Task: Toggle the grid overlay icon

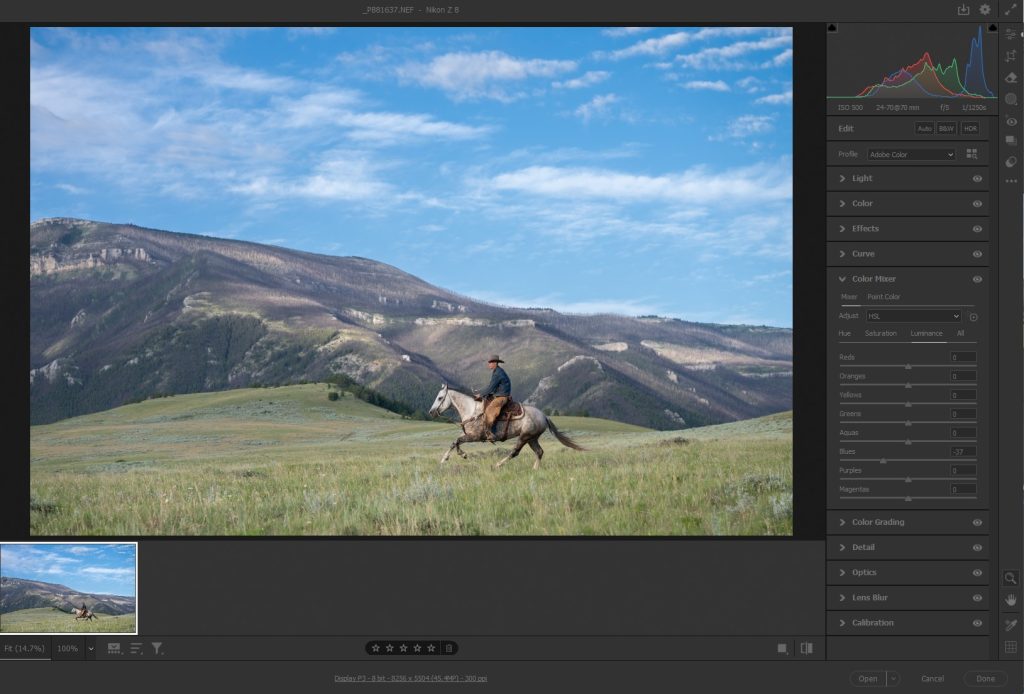Action: click(1011, 647)
